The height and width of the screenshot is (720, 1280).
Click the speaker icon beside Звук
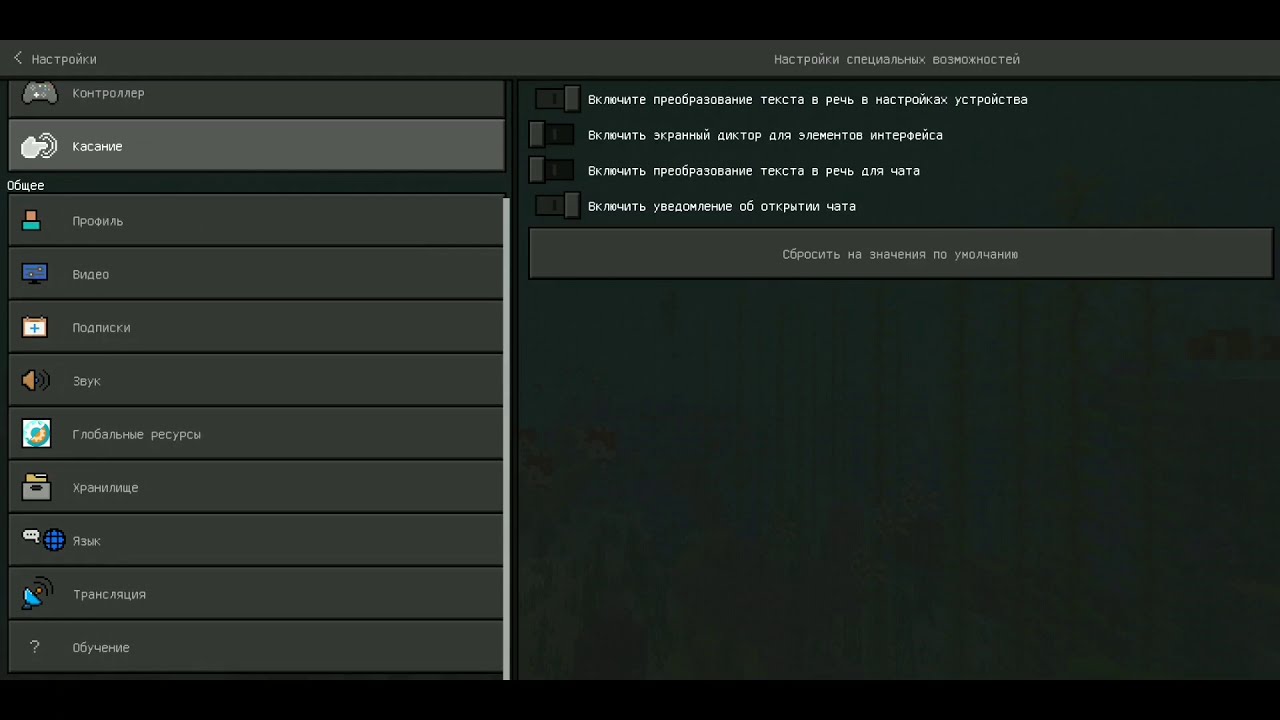pos(35,381)
